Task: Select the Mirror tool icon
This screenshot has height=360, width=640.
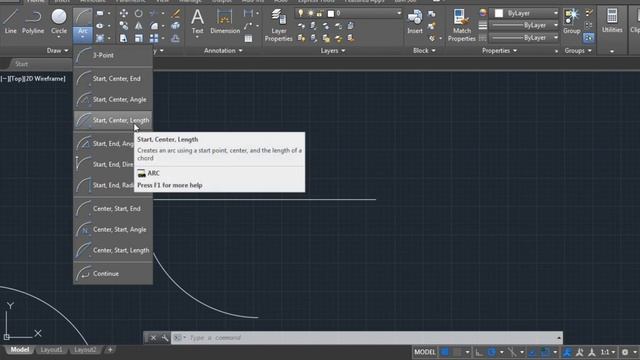Action: pyautogui.click(x=139, y=26)
